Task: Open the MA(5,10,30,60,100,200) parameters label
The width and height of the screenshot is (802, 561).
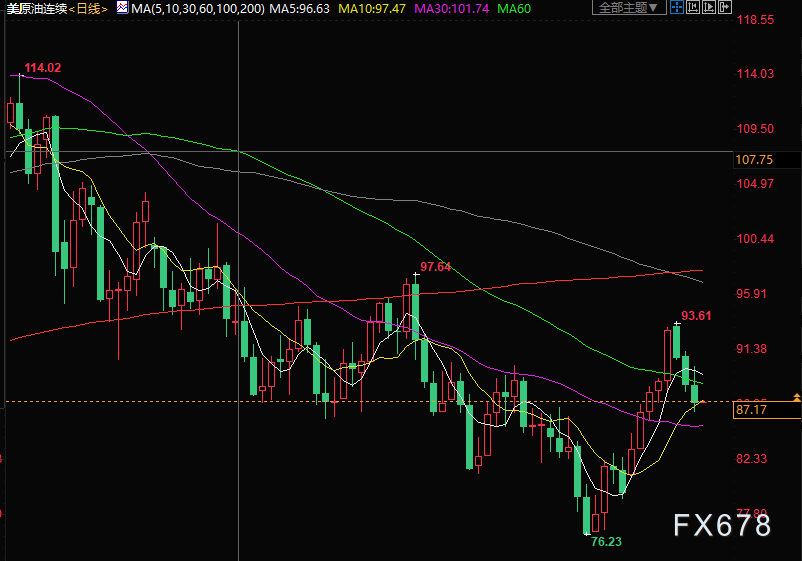Action: tap(198, 9)
